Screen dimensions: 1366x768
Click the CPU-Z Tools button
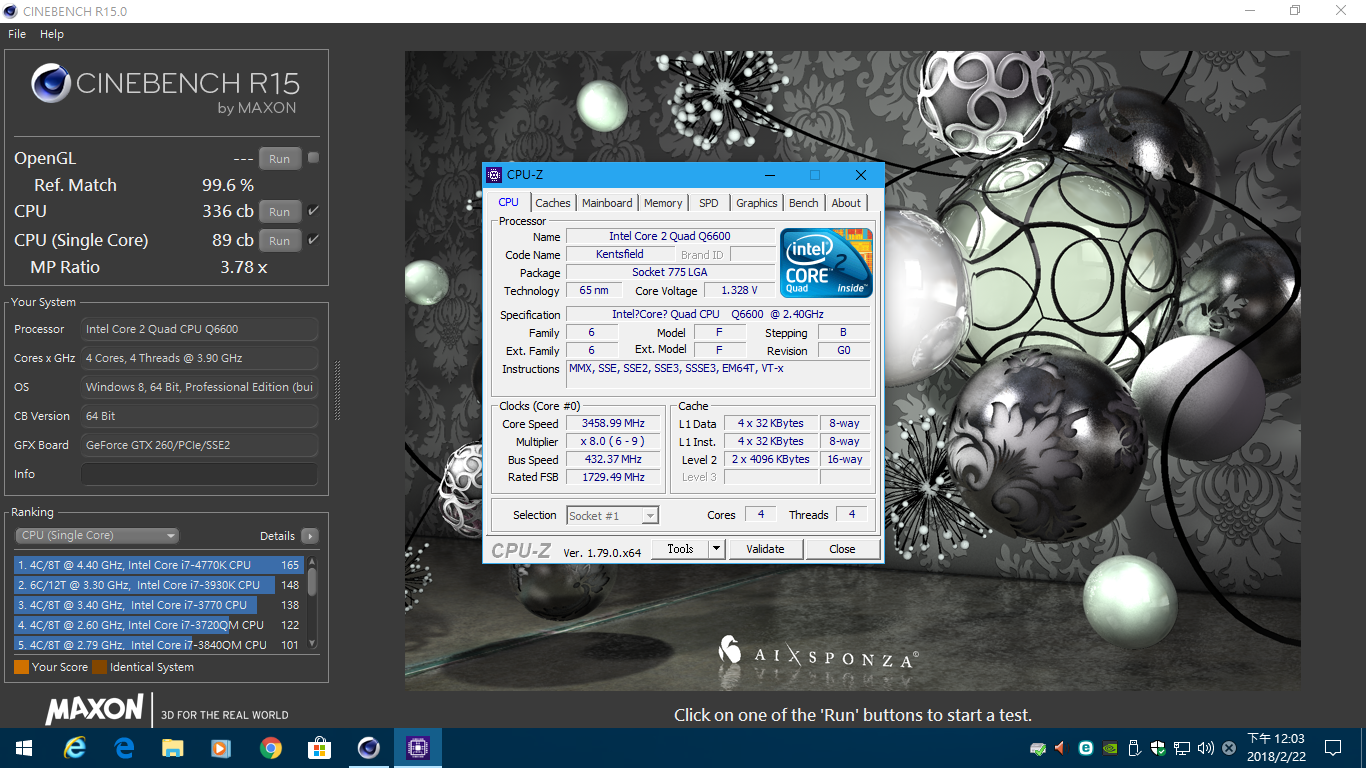pos(680,549)
